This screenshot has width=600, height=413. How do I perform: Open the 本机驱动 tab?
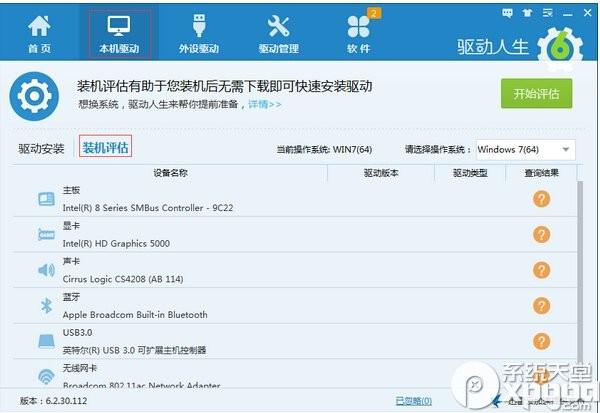(x=119, y=34)
